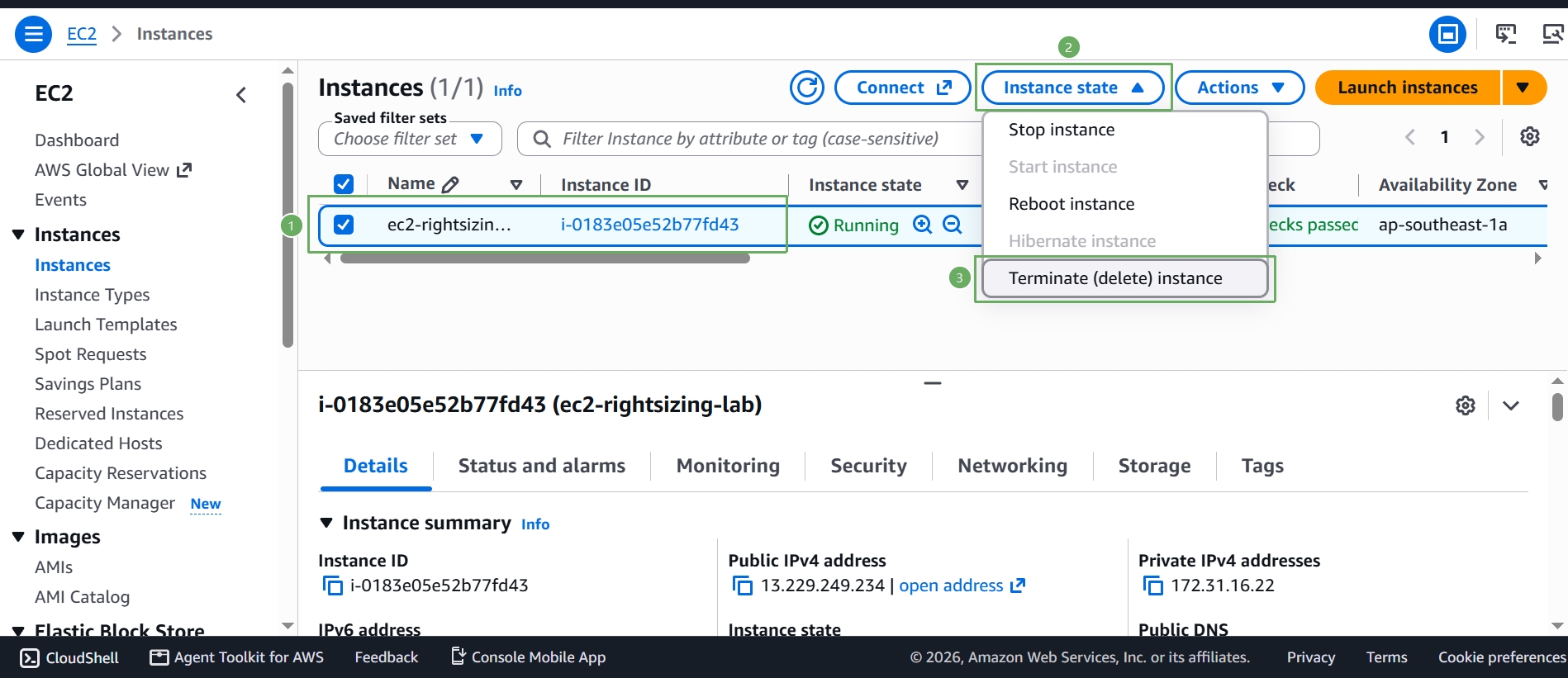This screenshot has height=678, width=1568.
Task: Copy the public IPv4 address
Action: point(742,586)
